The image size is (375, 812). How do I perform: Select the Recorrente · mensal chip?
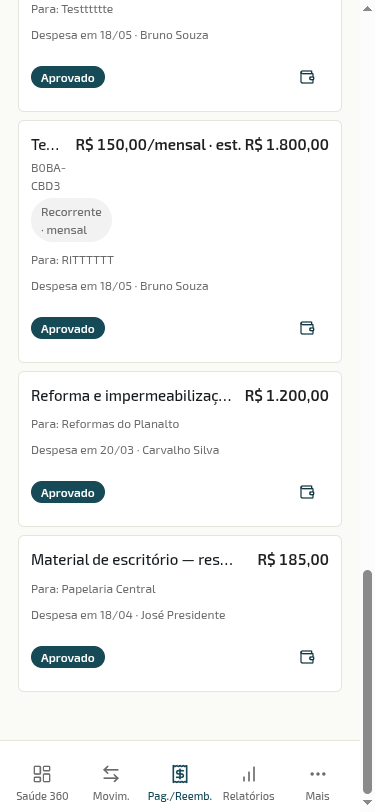point(71,221)
